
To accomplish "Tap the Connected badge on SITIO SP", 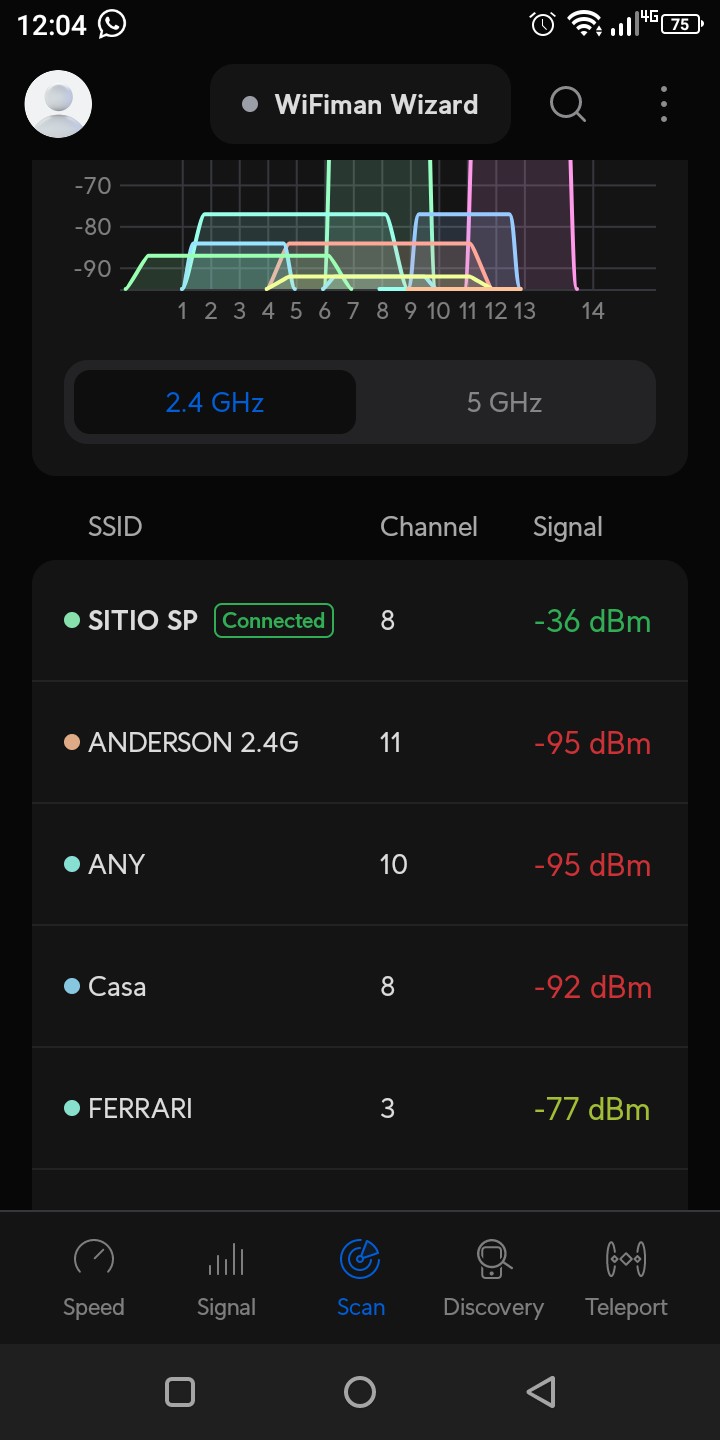I will pos(274,621).
